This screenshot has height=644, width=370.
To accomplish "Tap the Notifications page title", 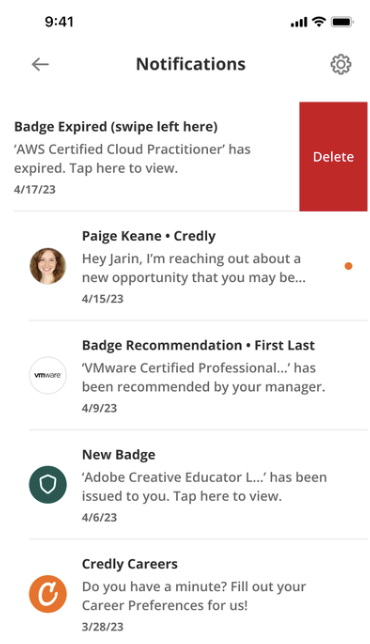I will pos(191,64).
